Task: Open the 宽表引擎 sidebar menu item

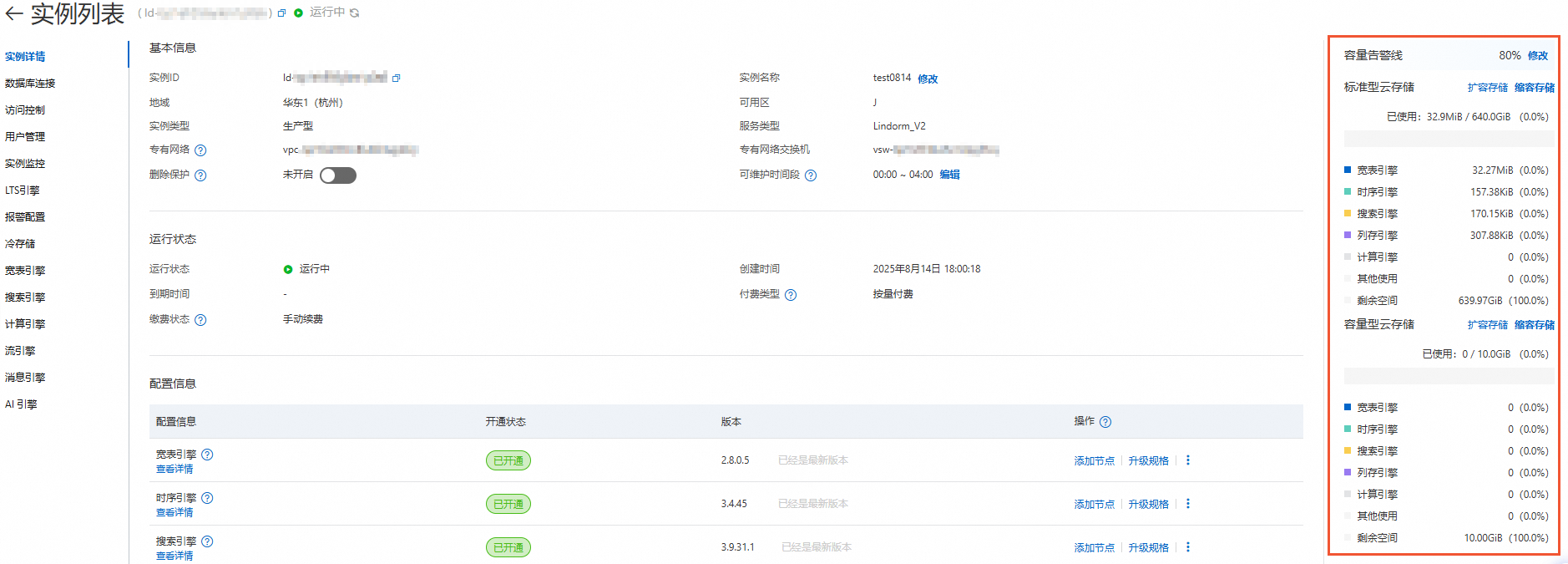Action: [25, 271]
